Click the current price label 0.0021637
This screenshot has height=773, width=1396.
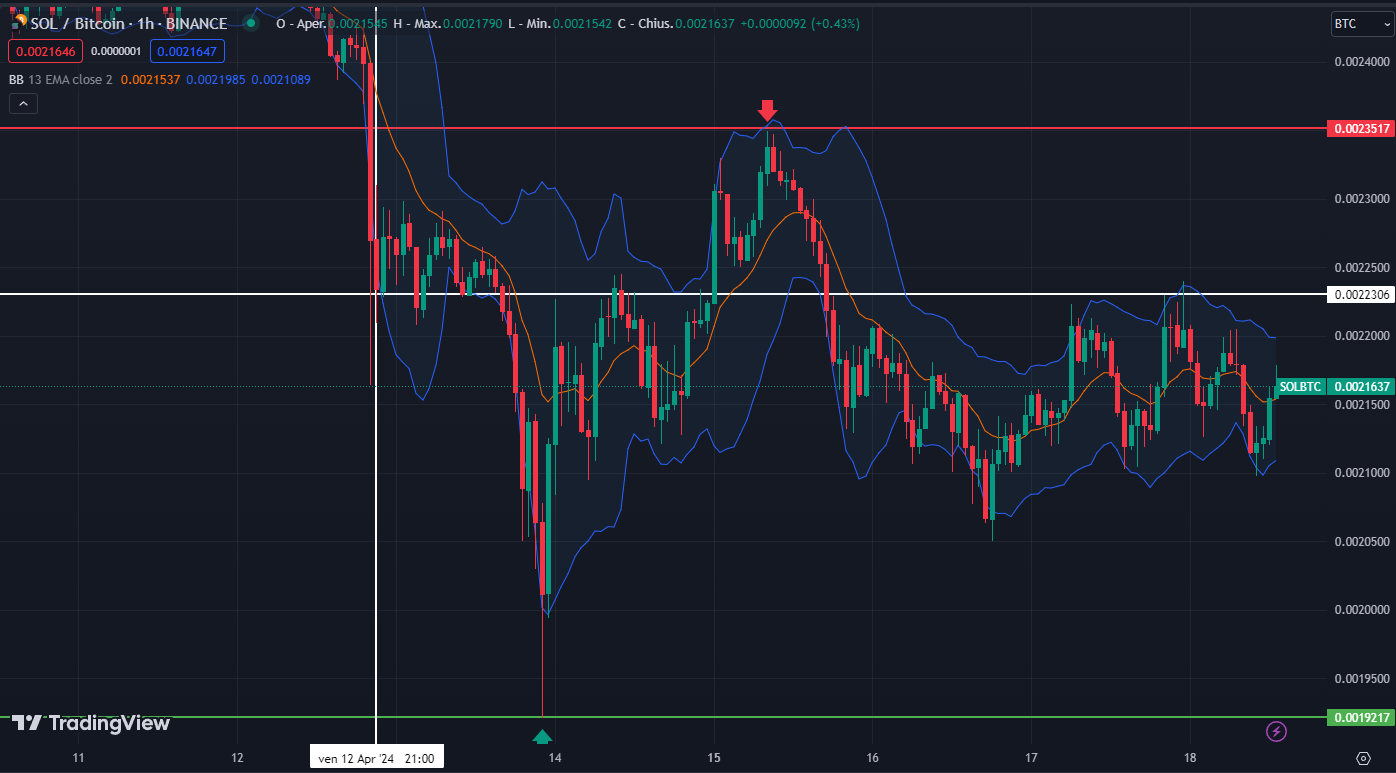click(1360, 386)
